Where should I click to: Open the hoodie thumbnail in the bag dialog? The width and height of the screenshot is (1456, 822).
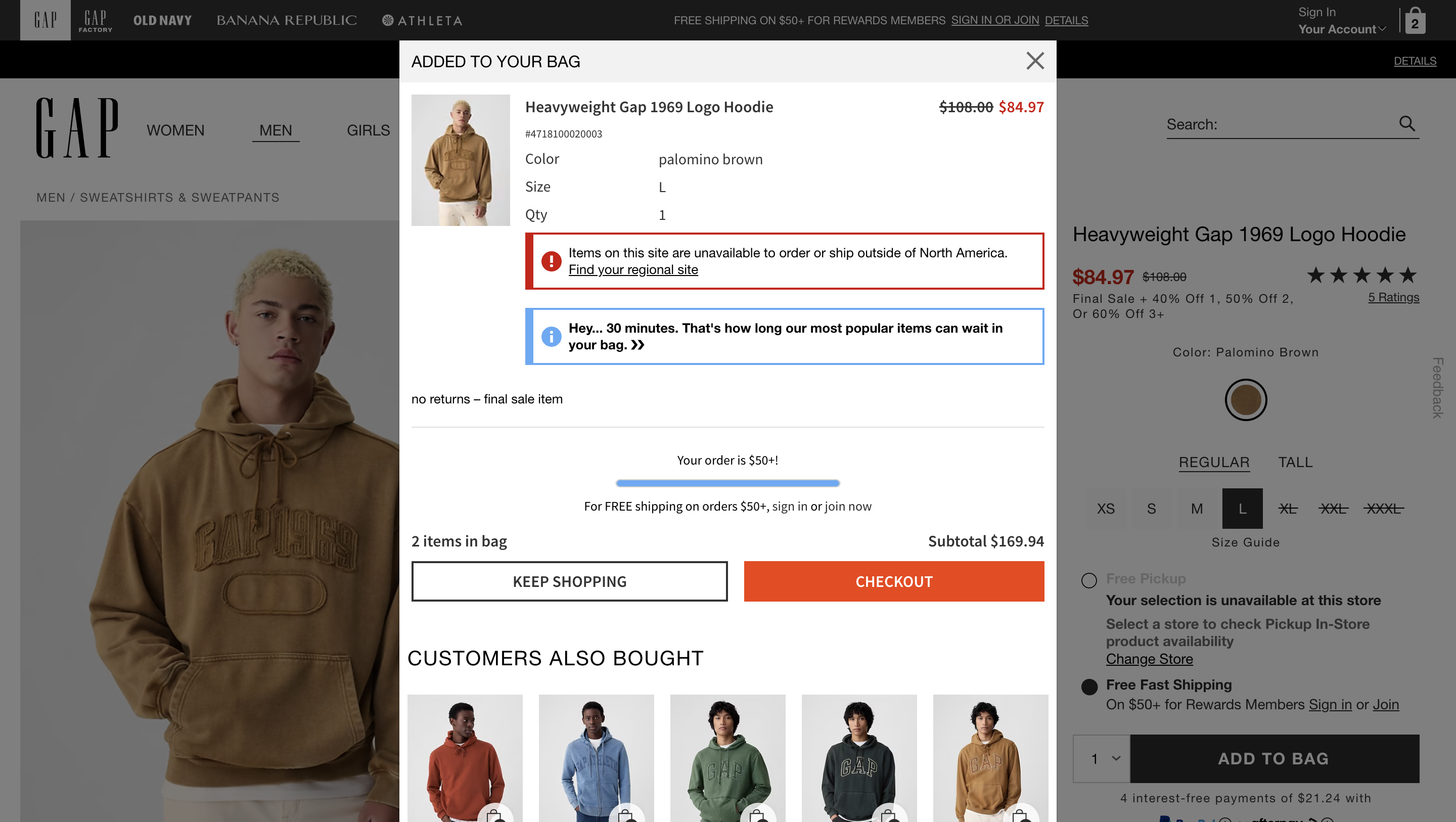pyautogui.click(x=460, y=160)
